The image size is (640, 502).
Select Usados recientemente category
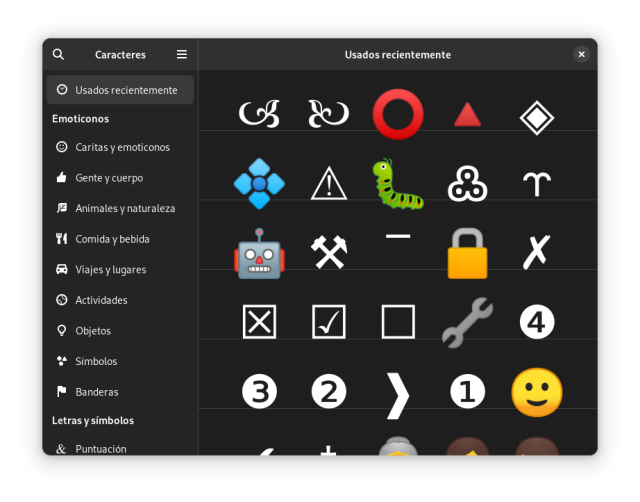coord(120,90)
